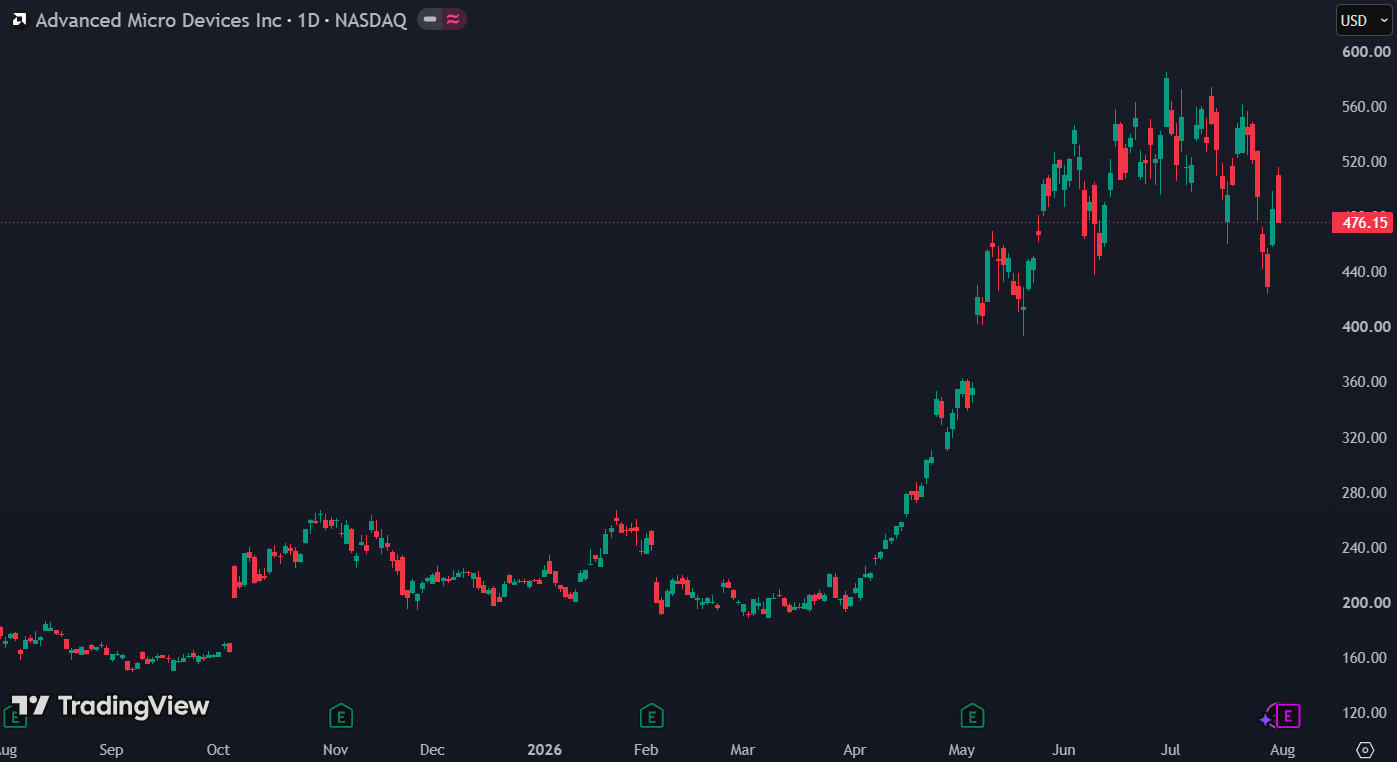Screen dimensions: 1397x762
Task: Click the 600.00 price axis label
Action: tap(1366, 51)
